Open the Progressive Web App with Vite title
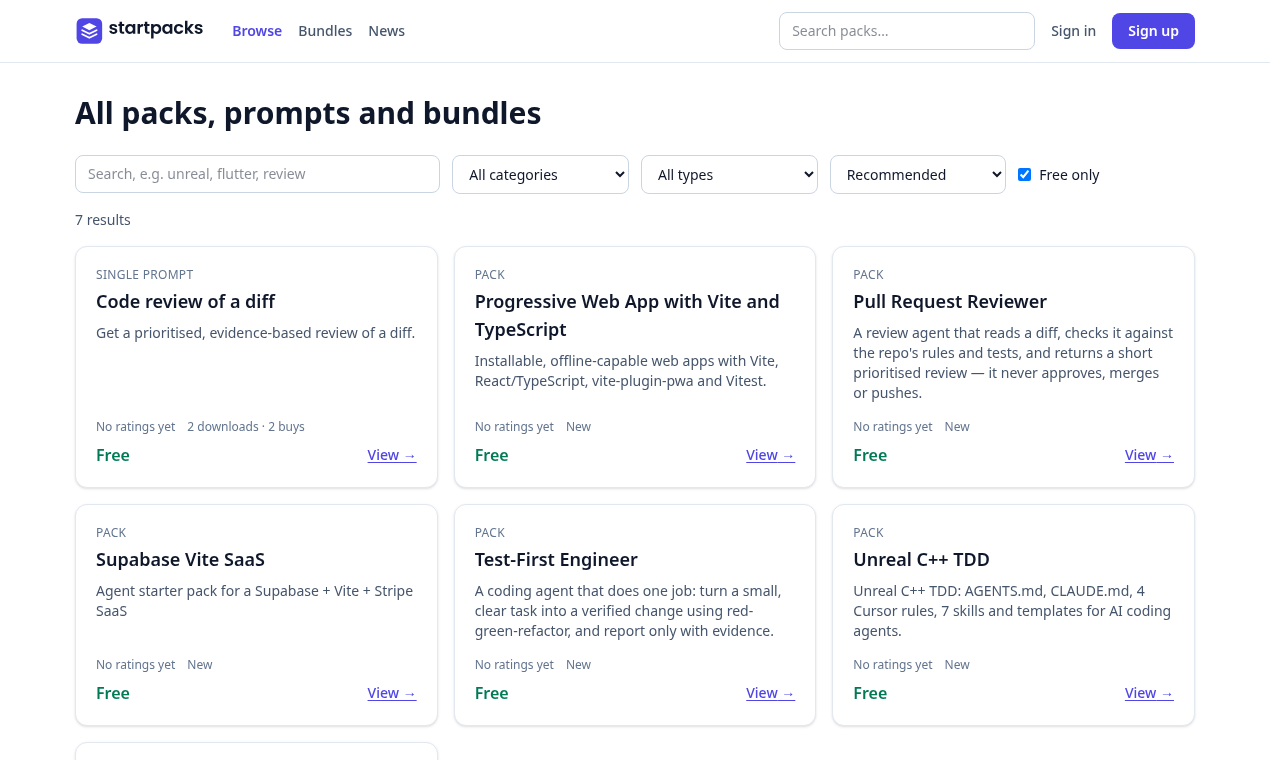The height and width of the screenshot is (760, 1270). pos(627,316)
